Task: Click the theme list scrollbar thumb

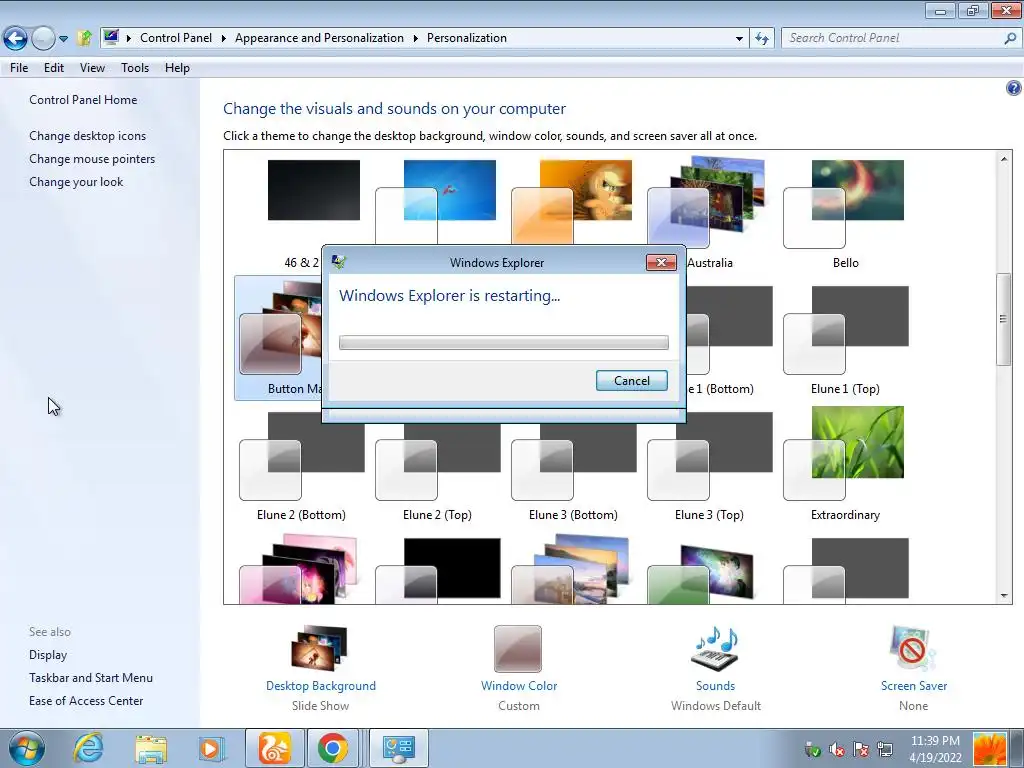Action: point(1004,319)
